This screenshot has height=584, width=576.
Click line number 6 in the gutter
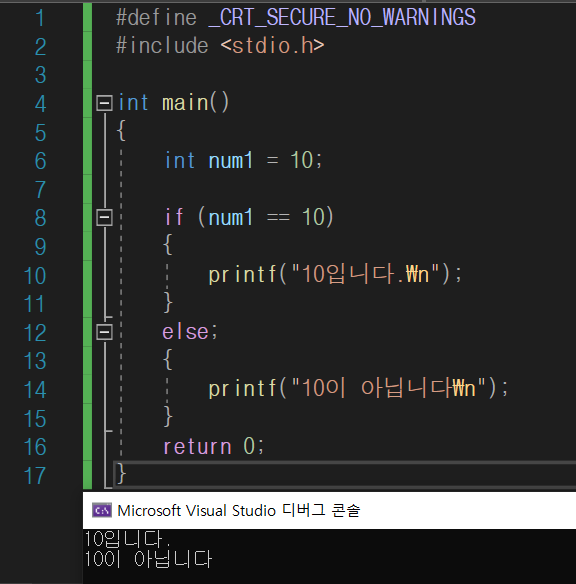click(40, 161)
